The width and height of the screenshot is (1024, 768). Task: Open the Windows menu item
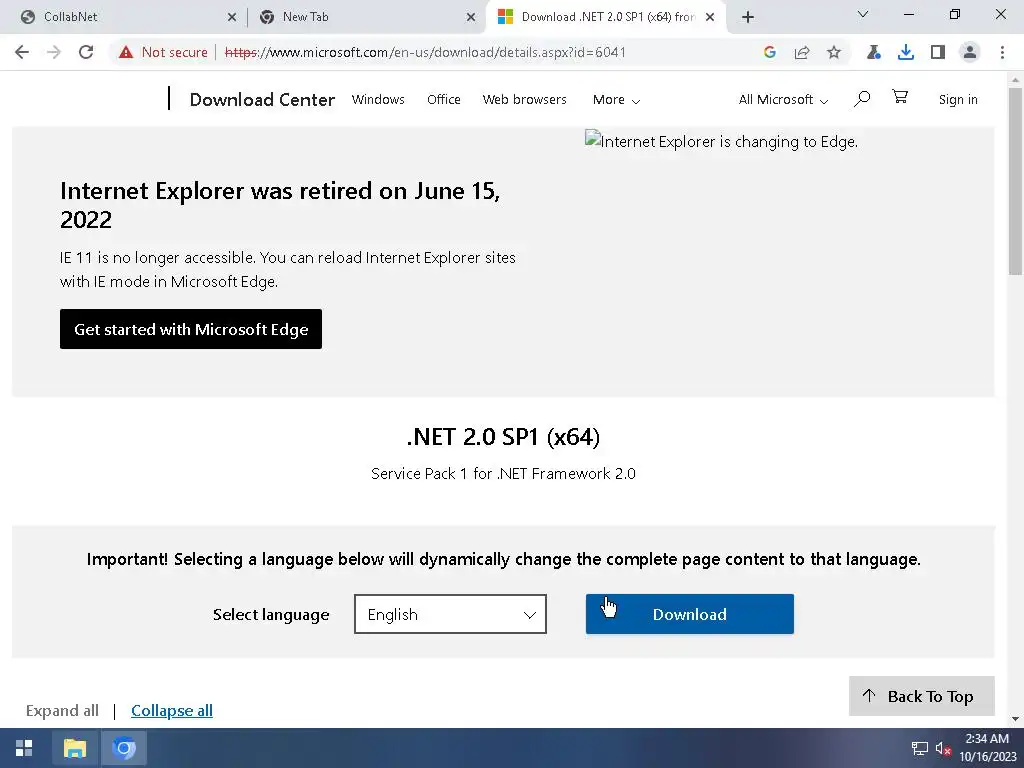378,100
